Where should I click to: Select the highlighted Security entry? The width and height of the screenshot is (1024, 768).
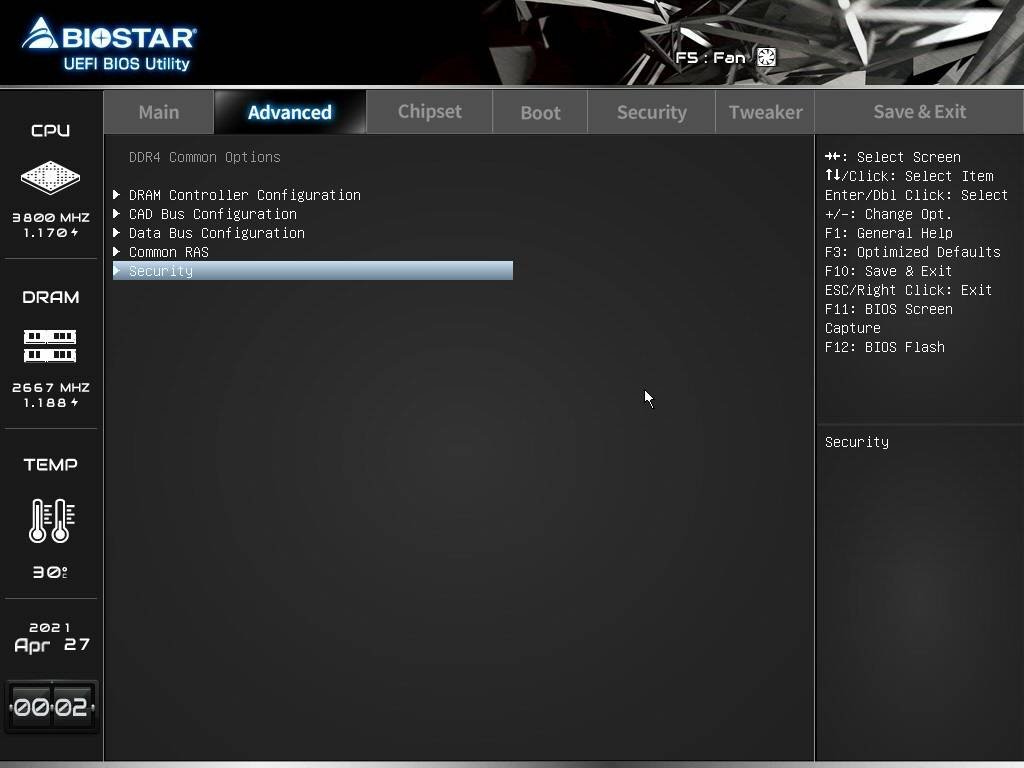click(161, 270)
